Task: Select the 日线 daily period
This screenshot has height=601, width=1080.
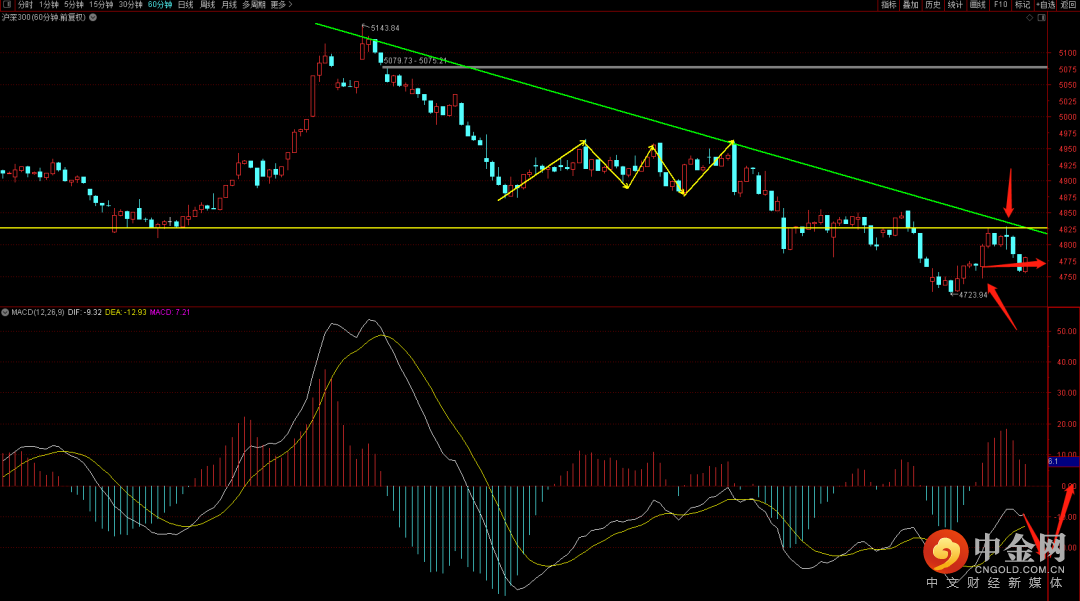Action: (x=186, y=5)
